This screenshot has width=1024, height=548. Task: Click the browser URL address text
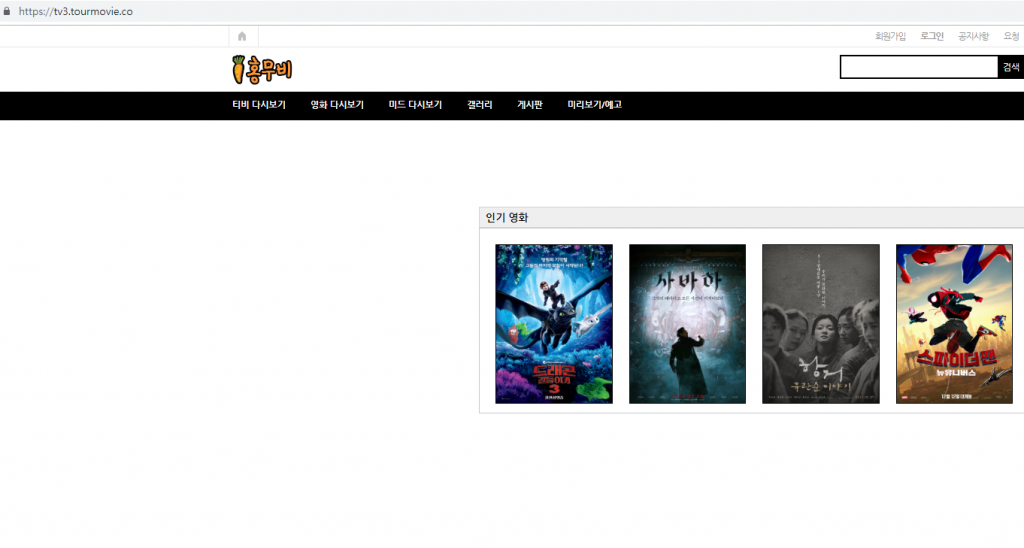tap(75, 12)
